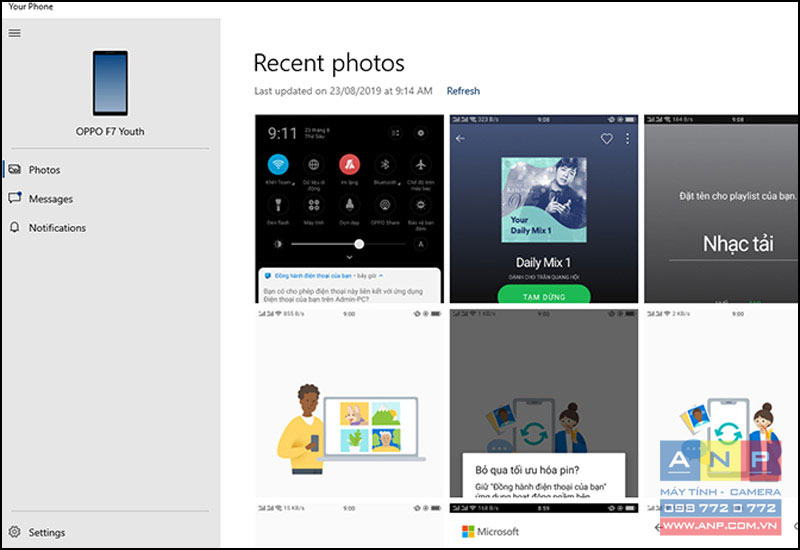Screen dimensions: 800x550
Task: Click the Settings gear icon
Action: 15,532
